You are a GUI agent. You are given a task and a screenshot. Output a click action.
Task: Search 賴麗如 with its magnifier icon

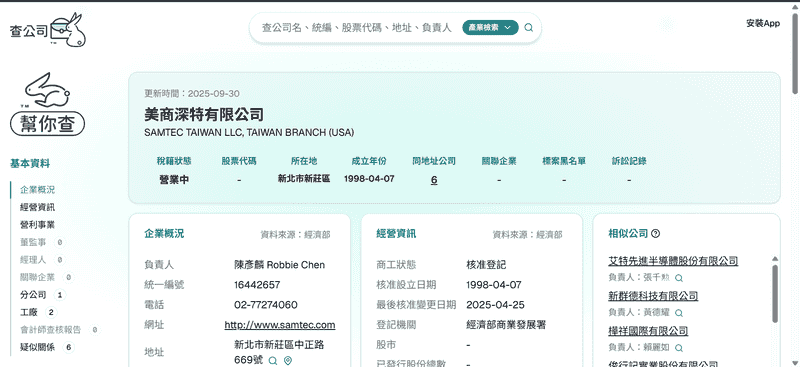pyautogui.click(x=679, y=348)
